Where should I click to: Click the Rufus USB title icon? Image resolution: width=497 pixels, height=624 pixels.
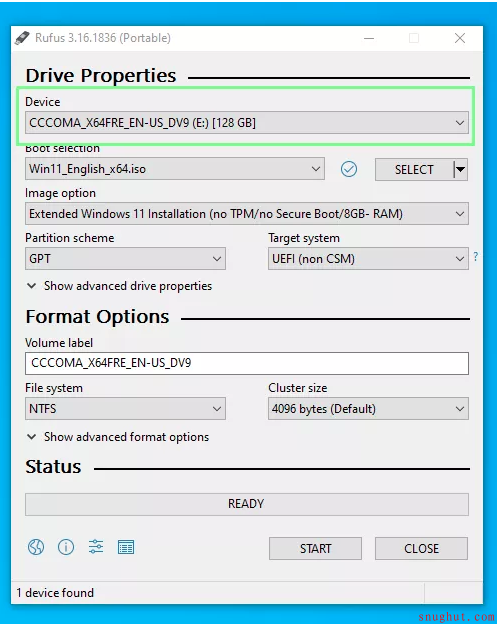pos(22,38)
